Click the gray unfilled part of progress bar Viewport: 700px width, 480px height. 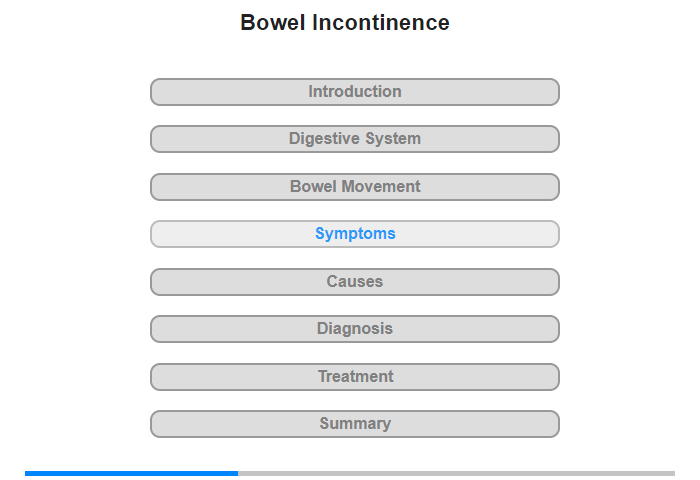tap(456, 473)
